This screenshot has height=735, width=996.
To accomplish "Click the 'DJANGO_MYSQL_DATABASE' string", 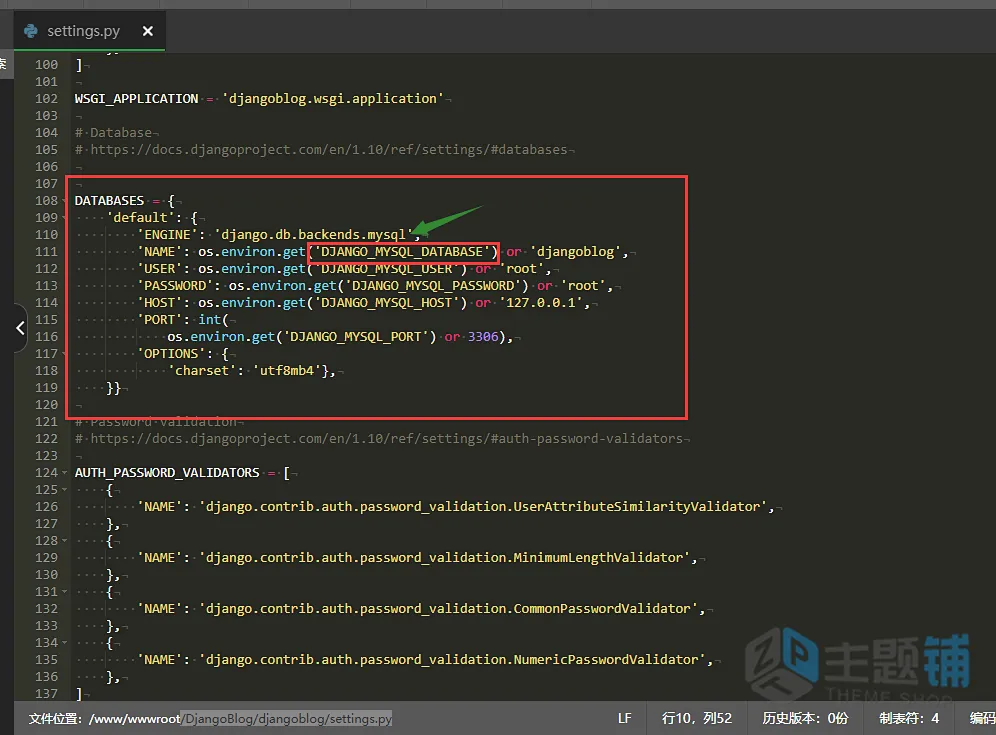I will 403,252.
